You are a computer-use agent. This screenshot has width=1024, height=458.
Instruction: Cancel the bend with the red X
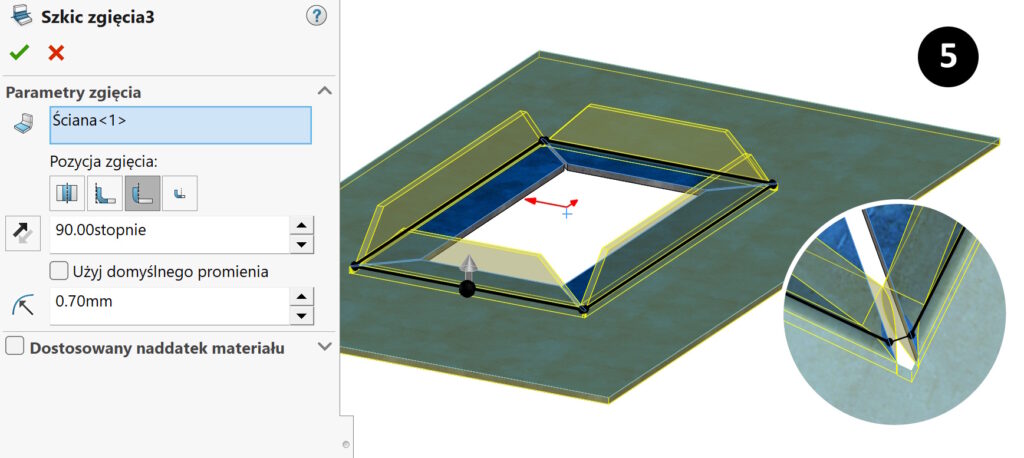pyautogui.click(x=56, y=52)
